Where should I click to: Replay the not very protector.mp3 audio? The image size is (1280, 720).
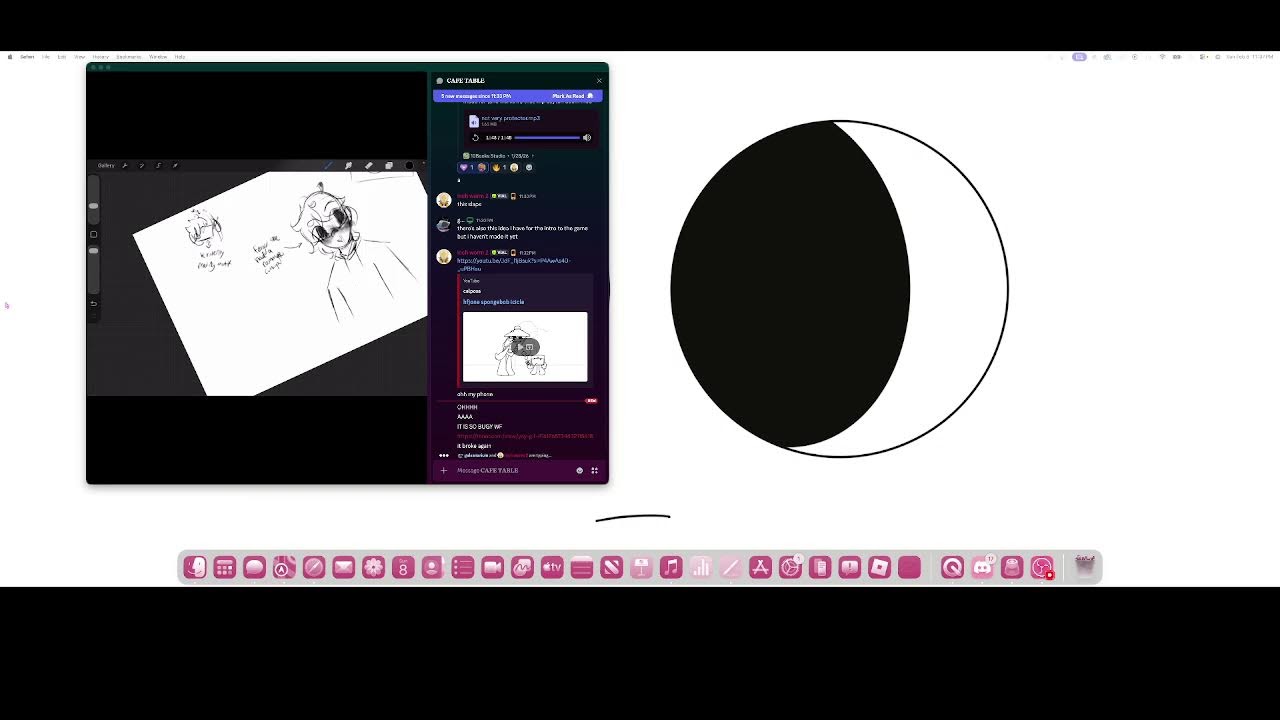475,138
